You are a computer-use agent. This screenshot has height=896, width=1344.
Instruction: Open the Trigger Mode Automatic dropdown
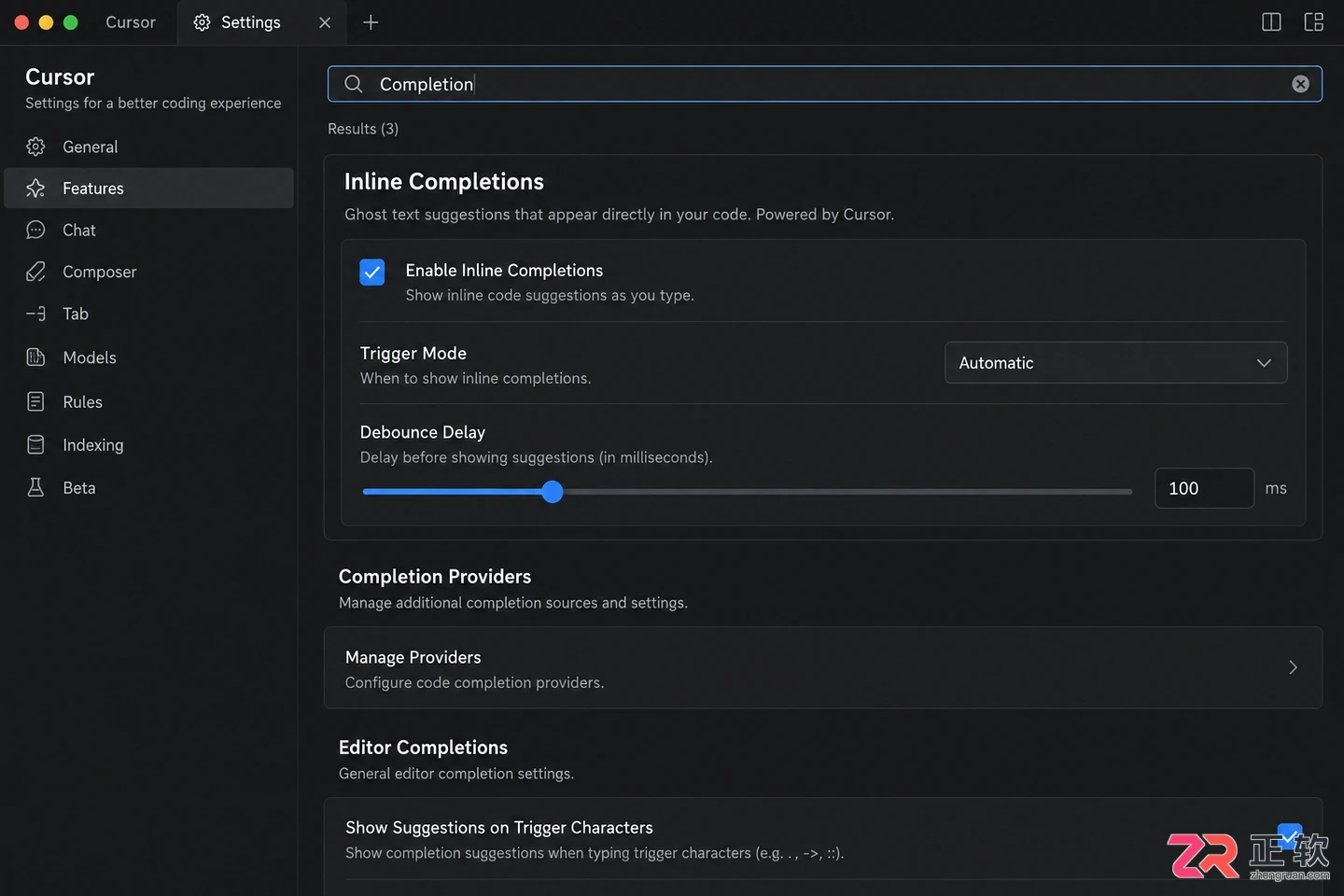click(1115, 362)
